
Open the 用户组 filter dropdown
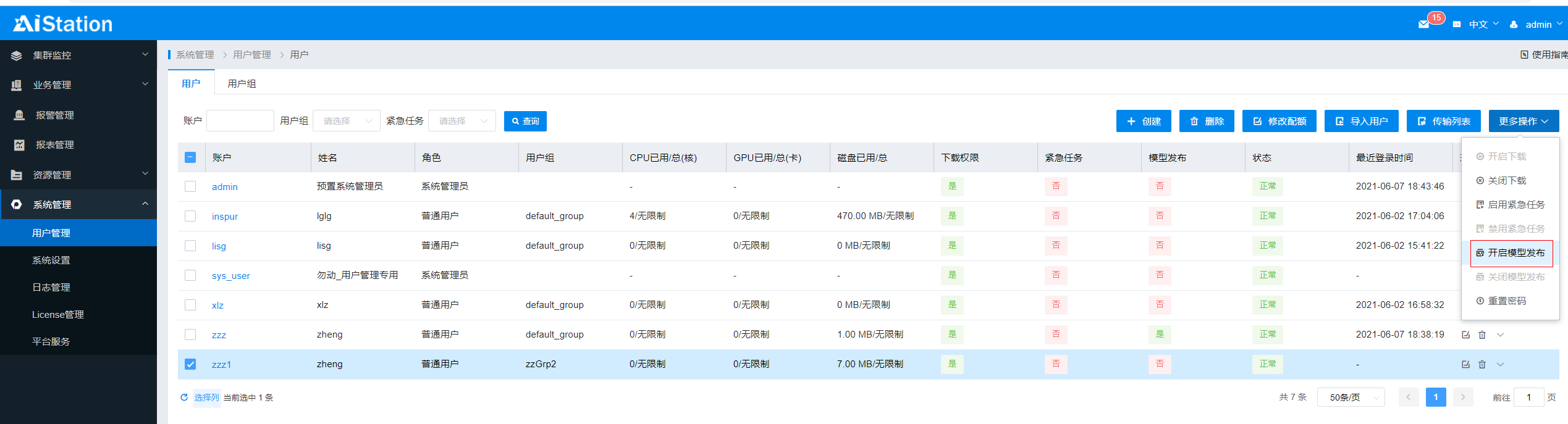(347, 121)
